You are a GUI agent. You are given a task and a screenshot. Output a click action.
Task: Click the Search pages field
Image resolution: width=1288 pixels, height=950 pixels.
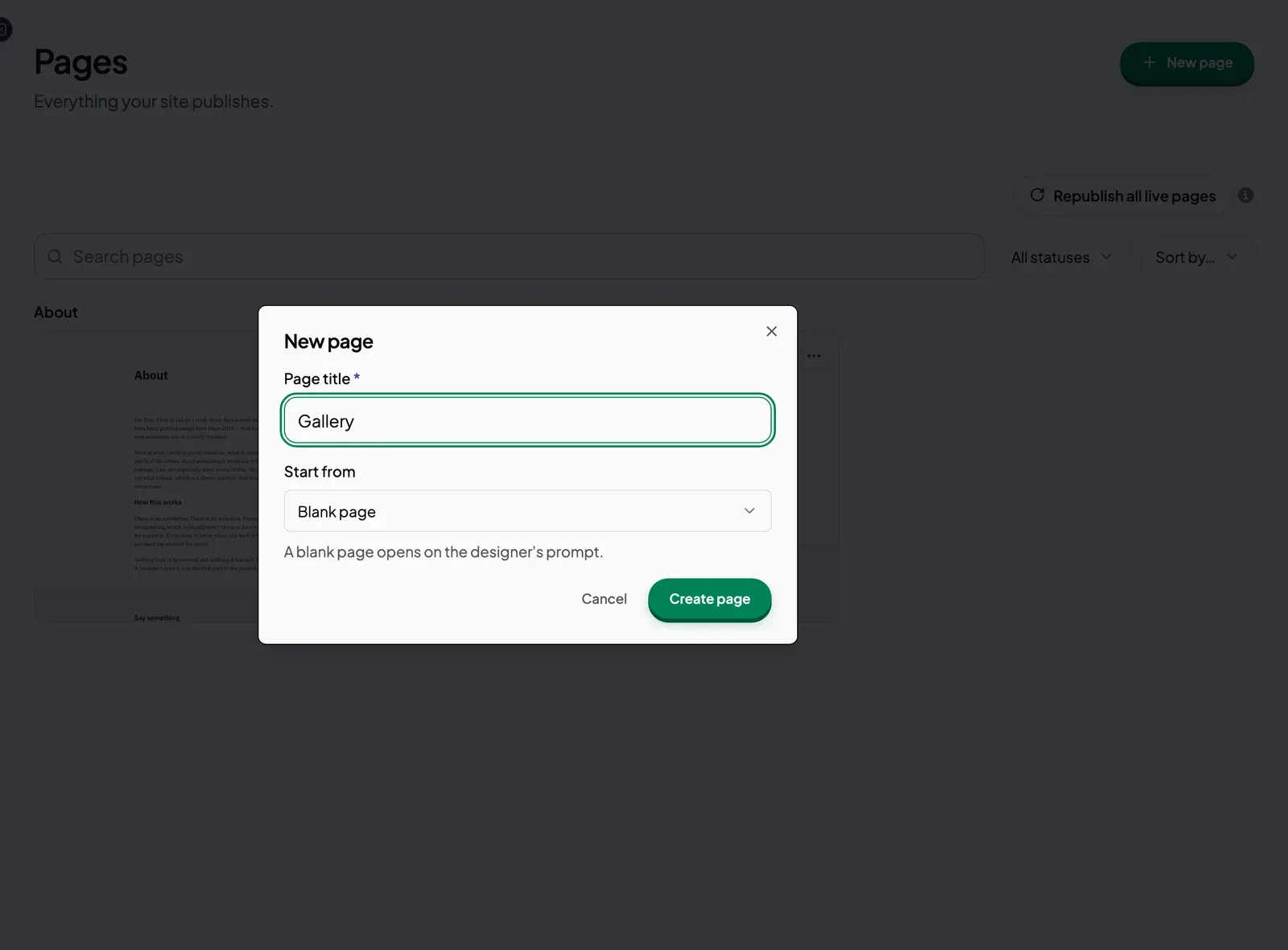click(x=509, y=257)
